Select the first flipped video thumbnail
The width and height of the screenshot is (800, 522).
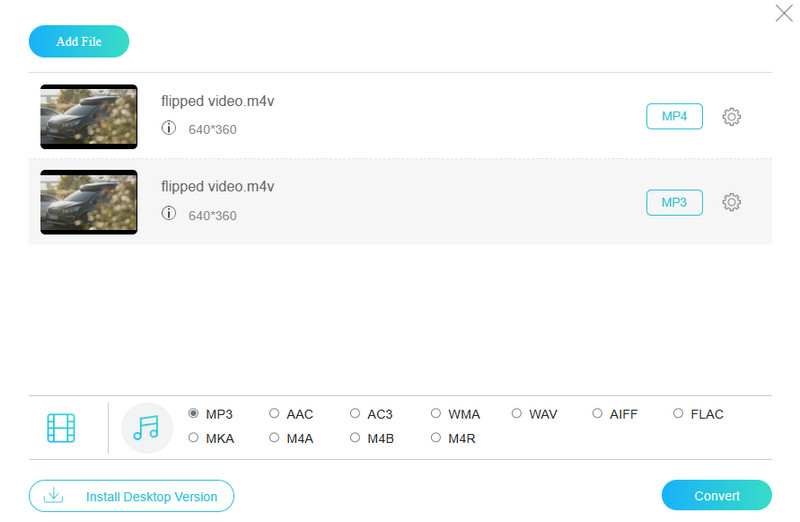pos(88,117)
